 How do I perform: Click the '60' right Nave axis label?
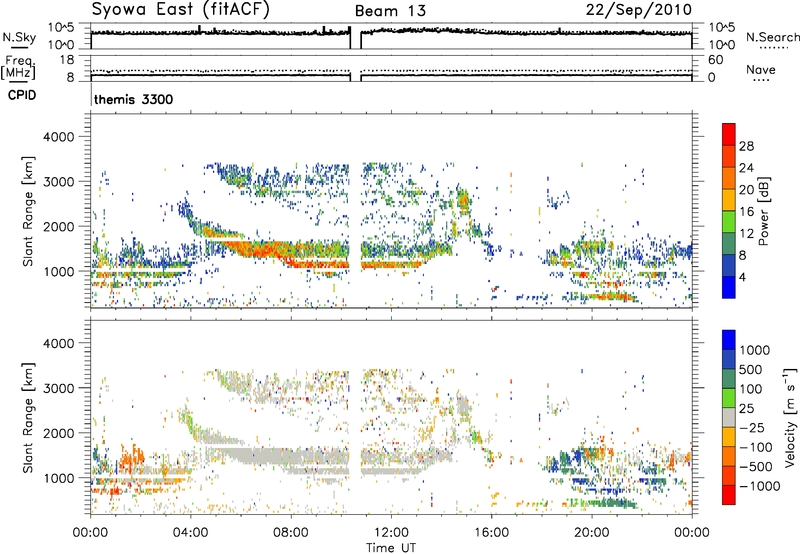point(715,60)
